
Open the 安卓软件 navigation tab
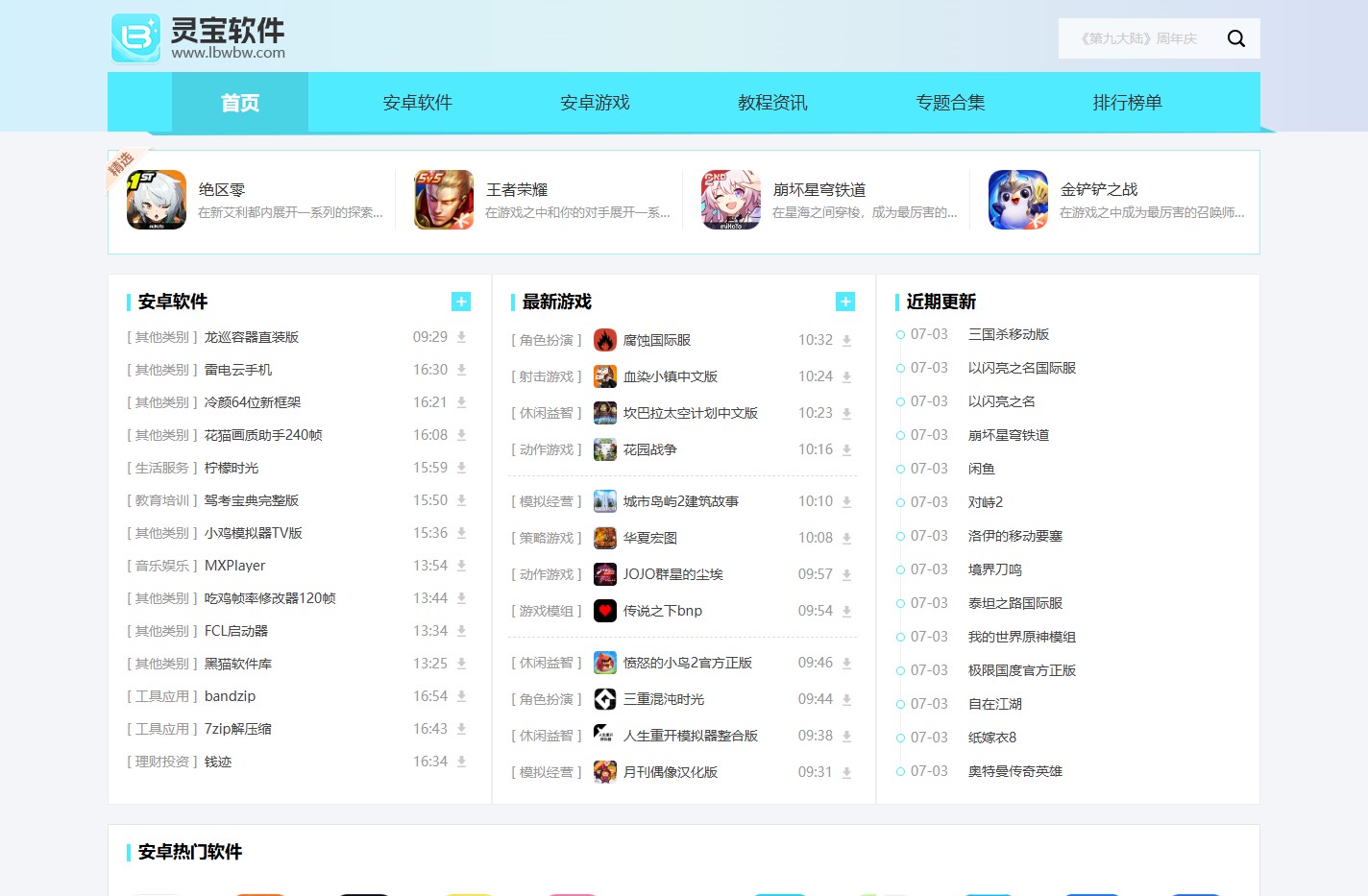pos(417,103)
